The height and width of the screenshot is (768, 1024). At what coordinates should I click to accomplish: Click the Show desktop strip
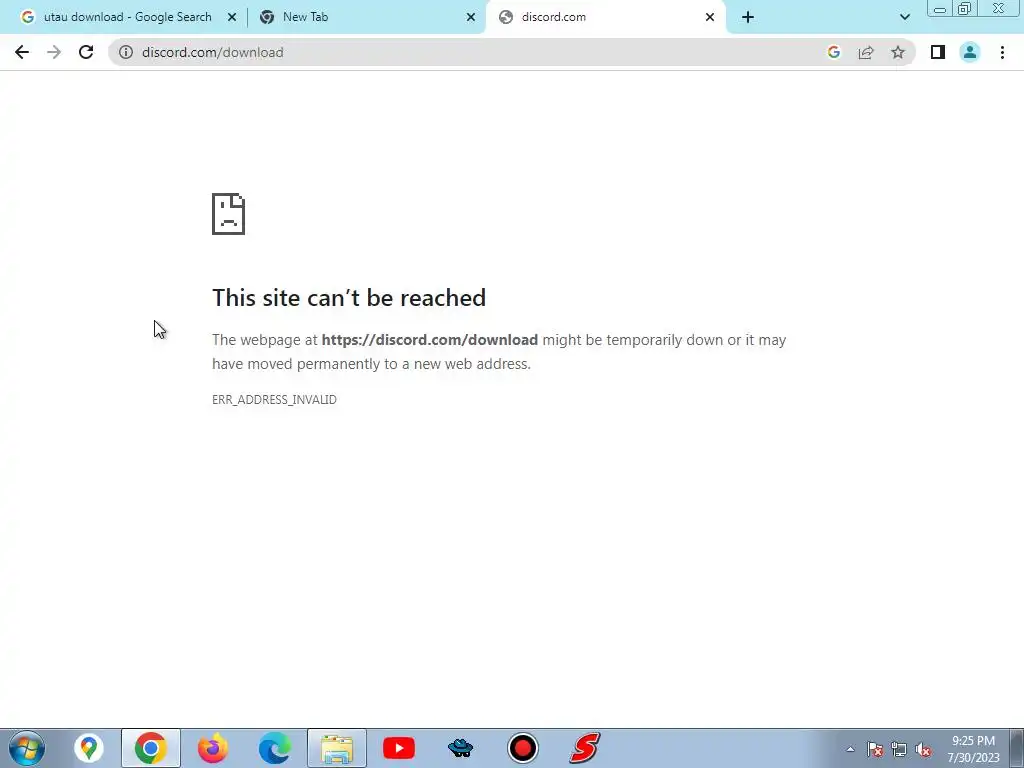(1017, 748)
